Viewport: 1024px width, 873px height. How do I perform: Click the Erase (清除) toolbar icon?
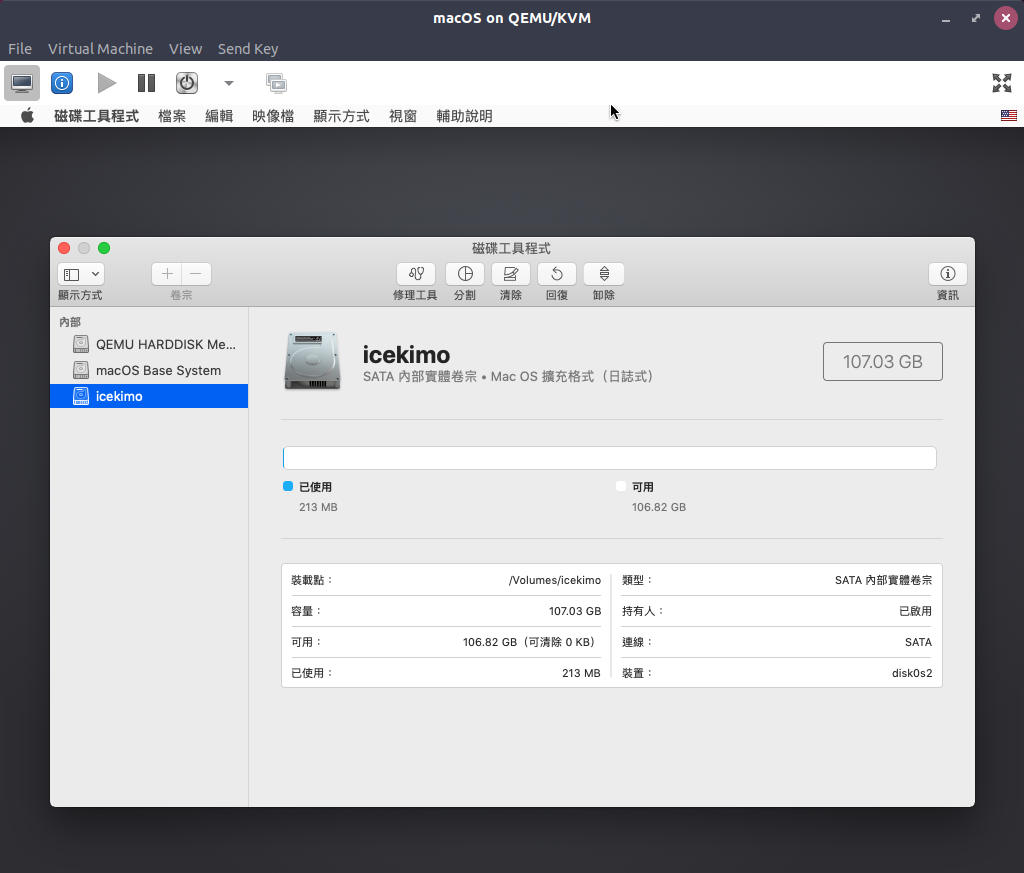coord(511,274)
